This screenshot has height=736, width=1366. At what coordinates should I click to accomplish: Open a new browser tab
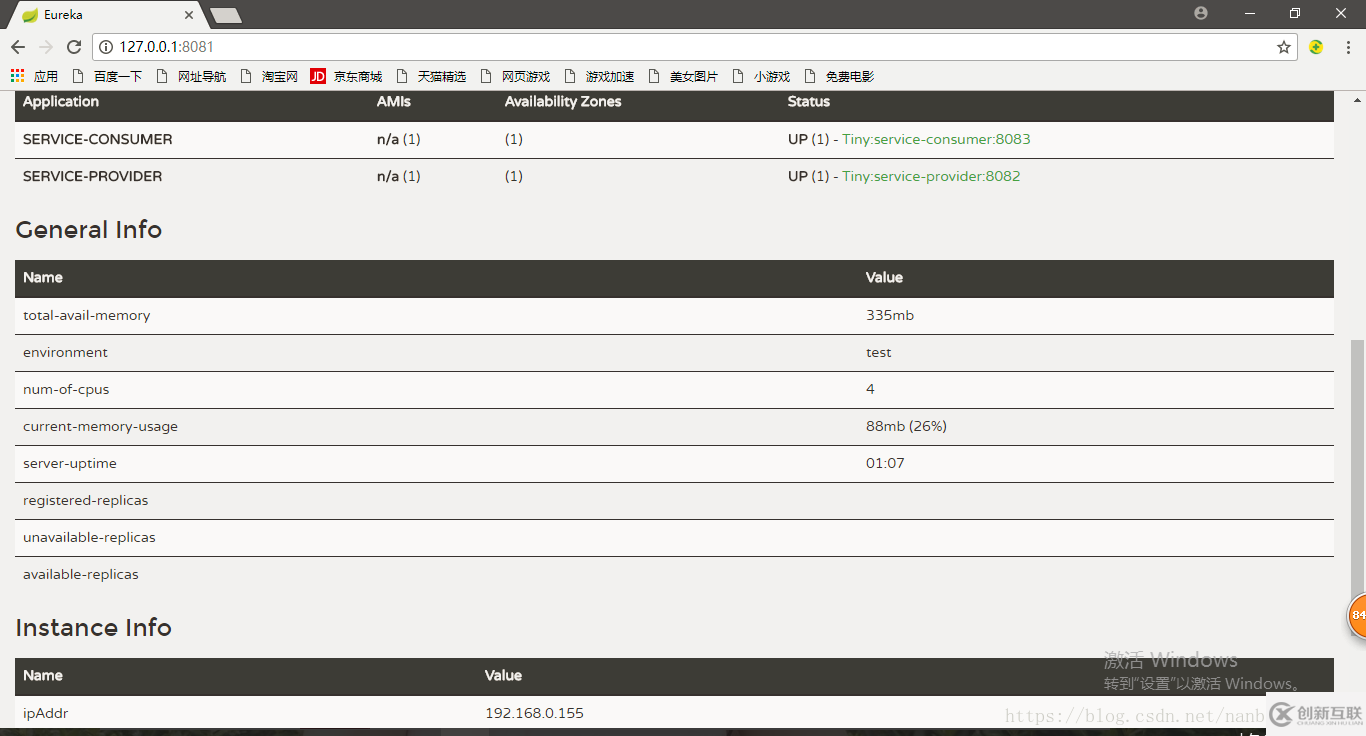[226, 15]
